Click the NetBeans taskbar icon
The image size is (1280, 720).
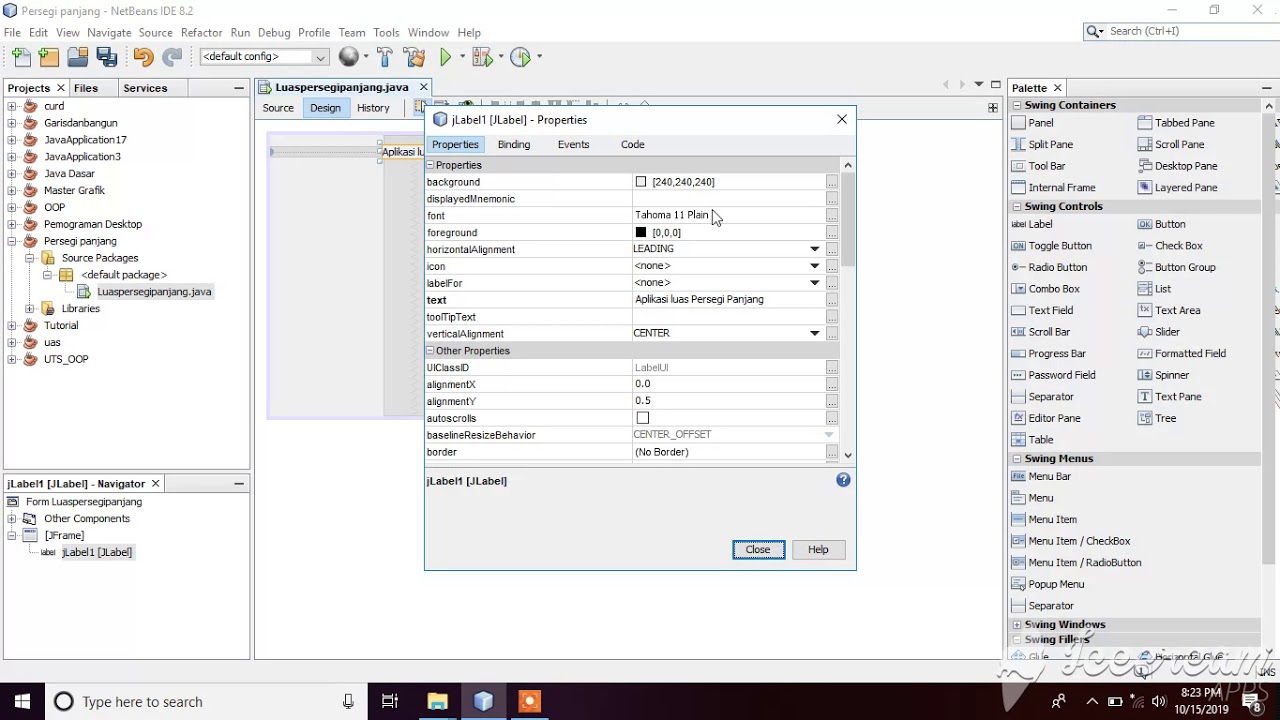483,702
